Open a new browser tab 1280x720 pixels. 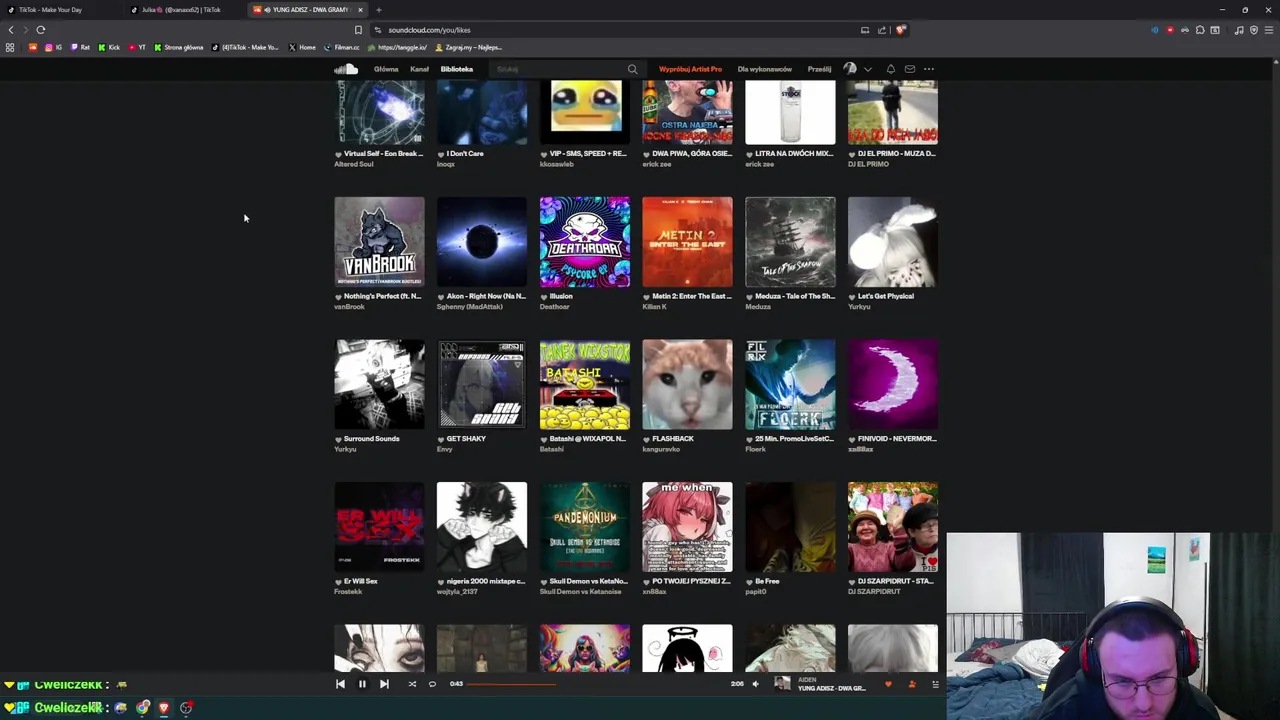pyautogui.click(x=378, y=10)
